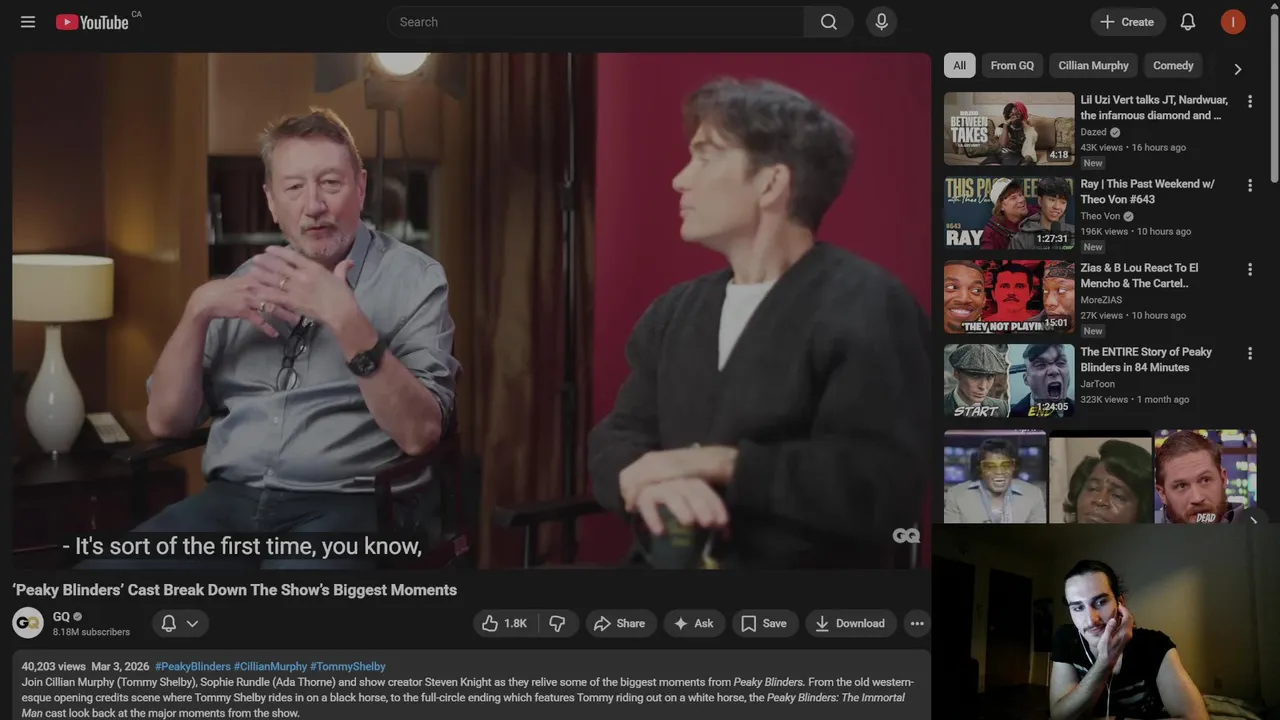The image size is (1280, 720).
Task: Click the Share button
Action: click(620, 623)
